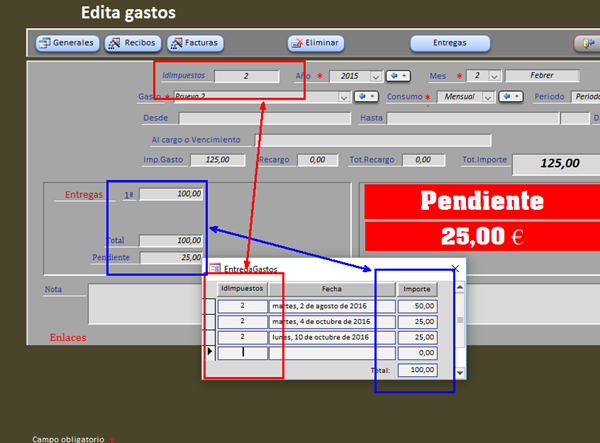This screenshot has width=600, height=443.
Task: Click the Importe cell 50,00
Action: click(417, 306)
